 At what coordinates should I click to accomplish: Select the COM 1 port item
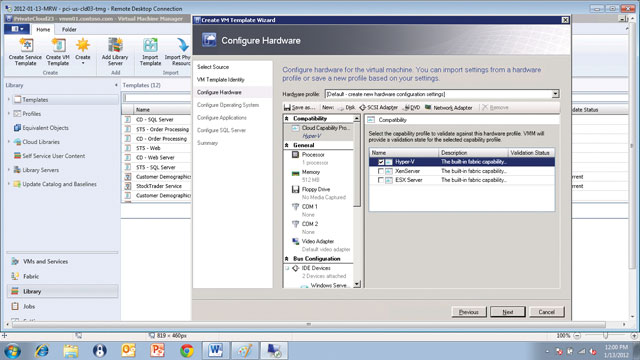click(305, 207)
